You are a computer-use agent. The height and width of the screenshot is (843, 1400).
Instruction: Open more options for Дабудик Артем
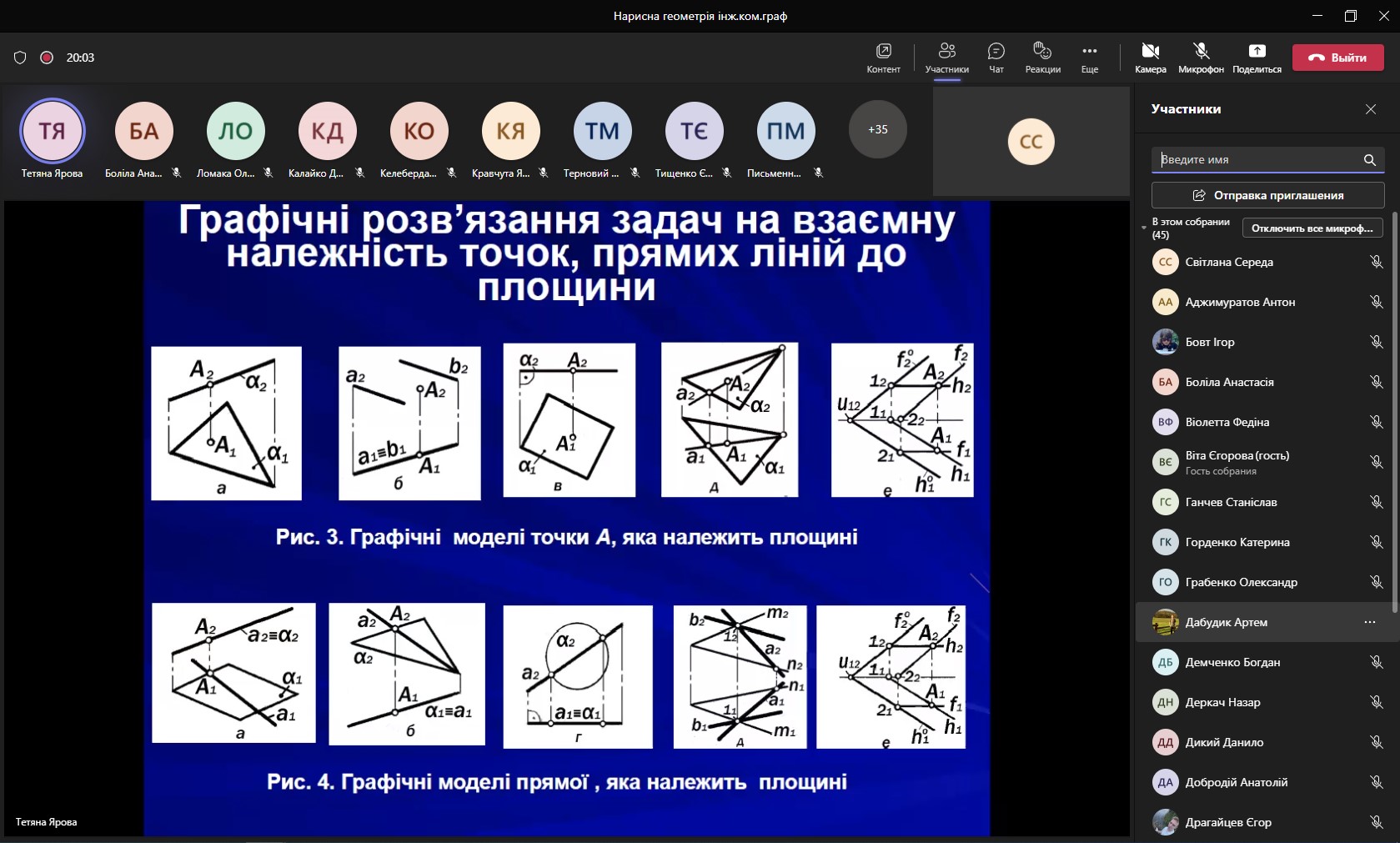click(1369, 622)
